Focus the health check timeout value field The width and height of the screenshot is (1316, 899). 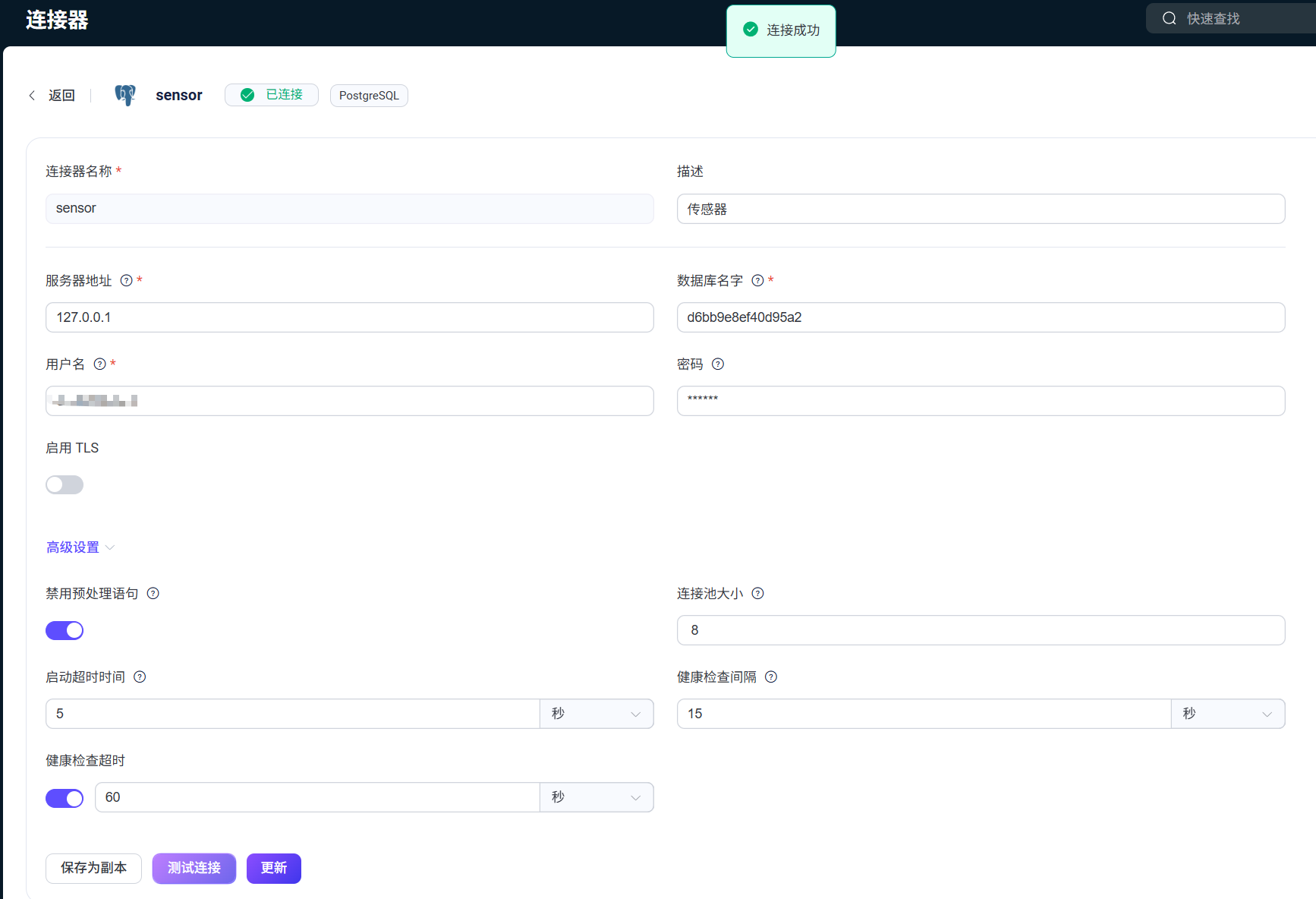coord(317,797)
